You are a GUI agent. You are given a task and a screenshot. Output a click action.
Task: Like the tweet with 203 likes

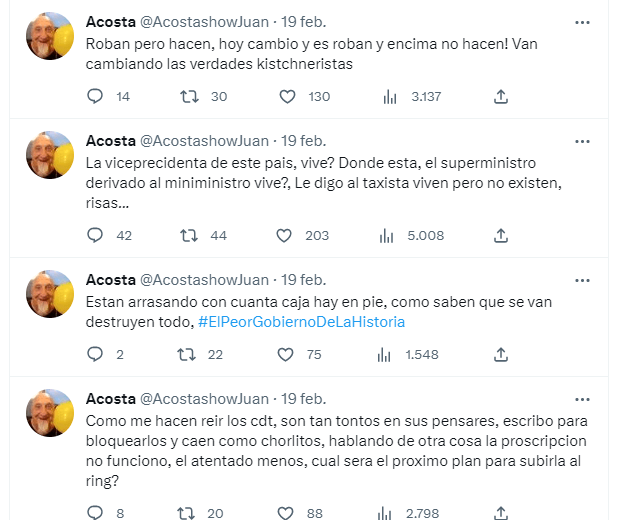coord(284,236)
